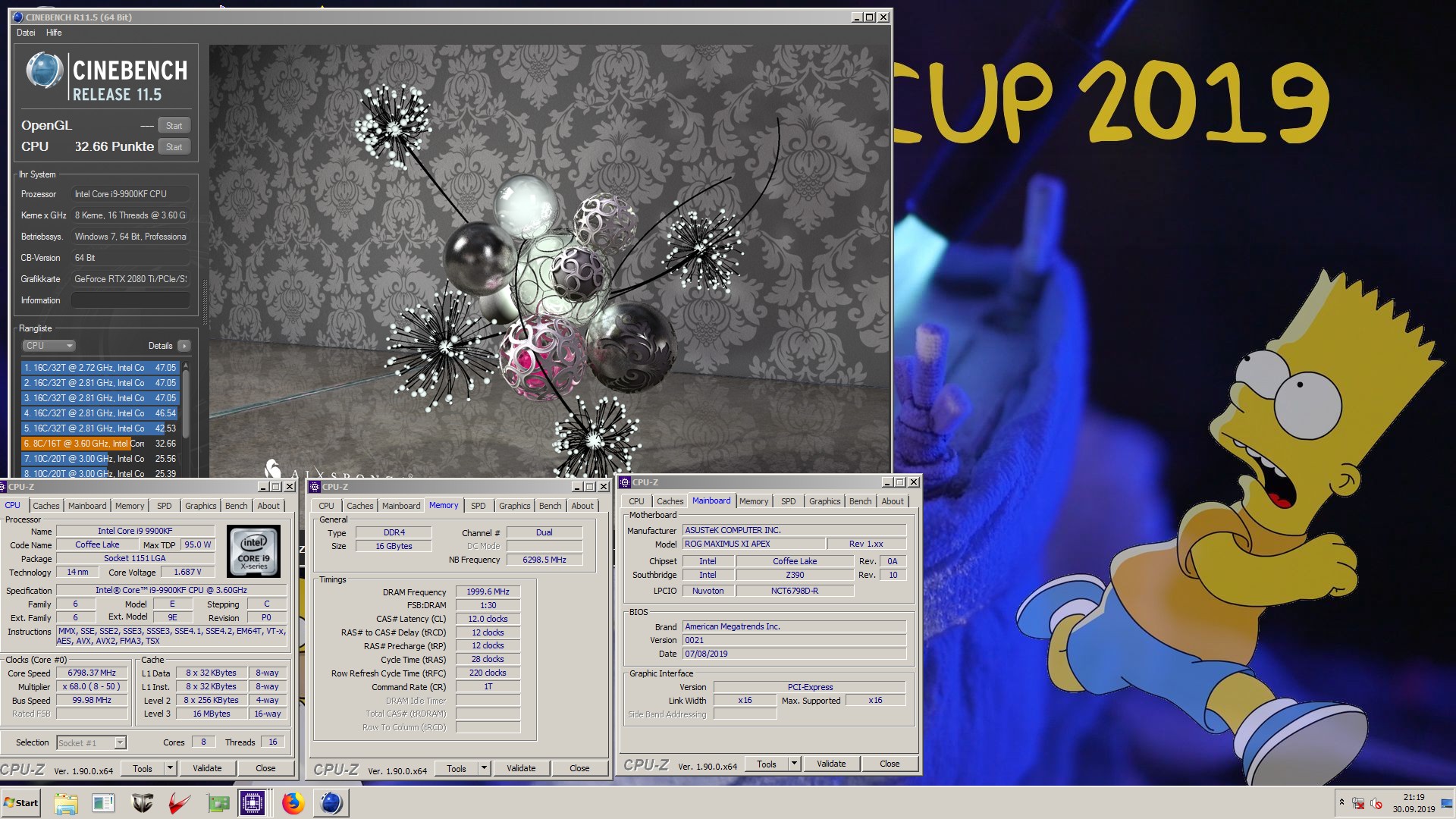
Task: Click Validate in left CPU-Z window
Action: click(x=207, y=768)
